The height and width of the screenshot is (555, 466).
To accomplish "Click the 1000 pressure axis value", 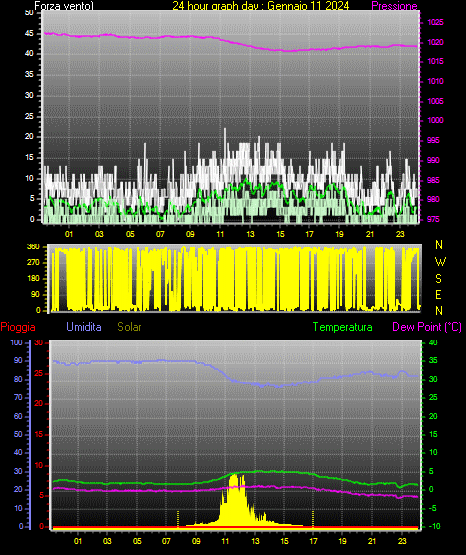I will point(435,120).
